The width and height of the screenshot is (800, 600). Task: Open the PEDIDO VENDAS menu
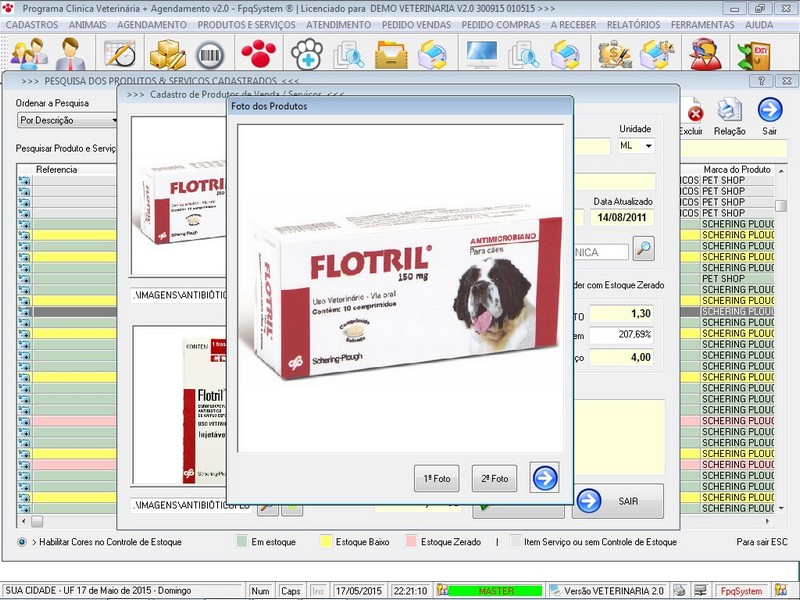[416, 24]
